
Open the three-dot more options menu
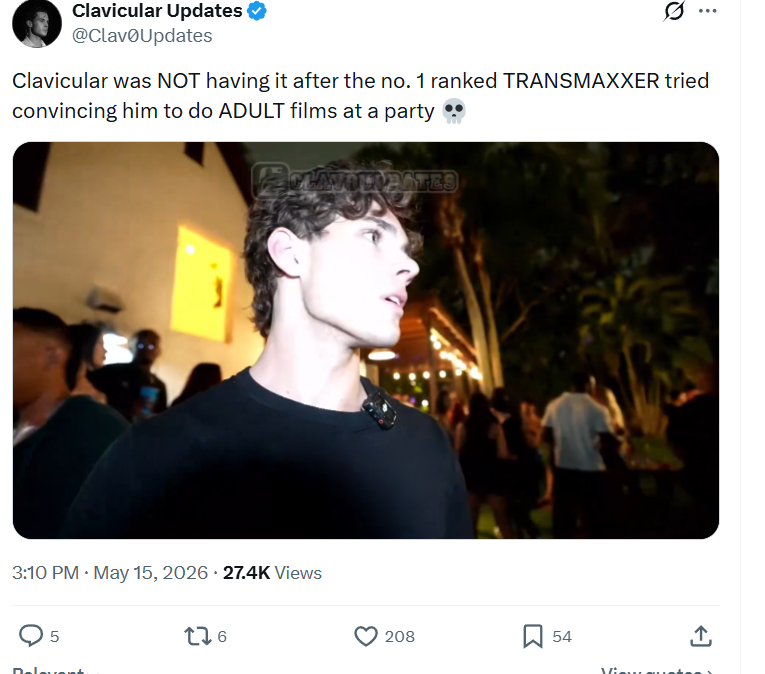pos(707,11)
